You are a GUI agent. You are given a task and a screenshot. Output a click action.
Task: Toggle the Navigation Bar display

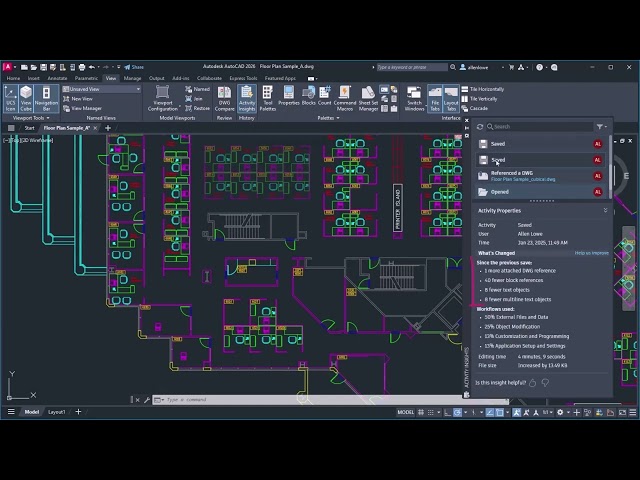(x=46, y=98)
